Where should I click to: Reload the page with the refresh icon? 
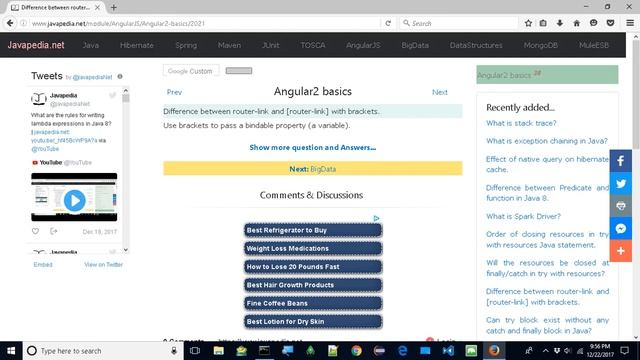click(388, 23)
